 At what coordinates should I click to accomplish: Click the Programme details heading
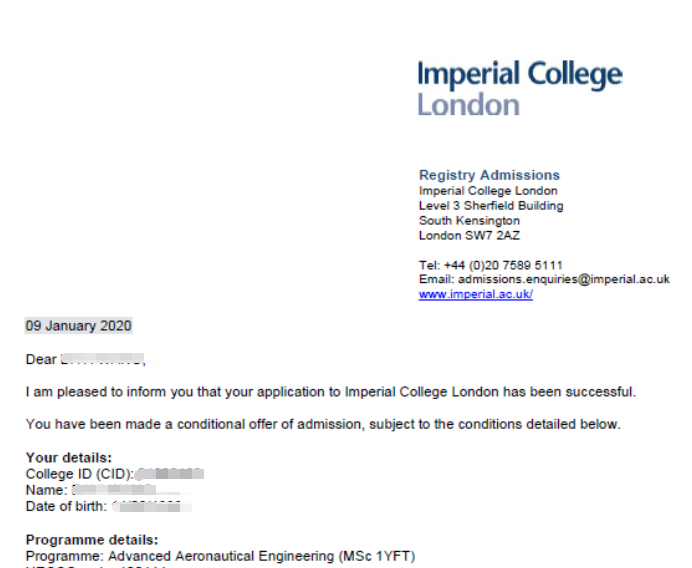(x=92, y=540)
